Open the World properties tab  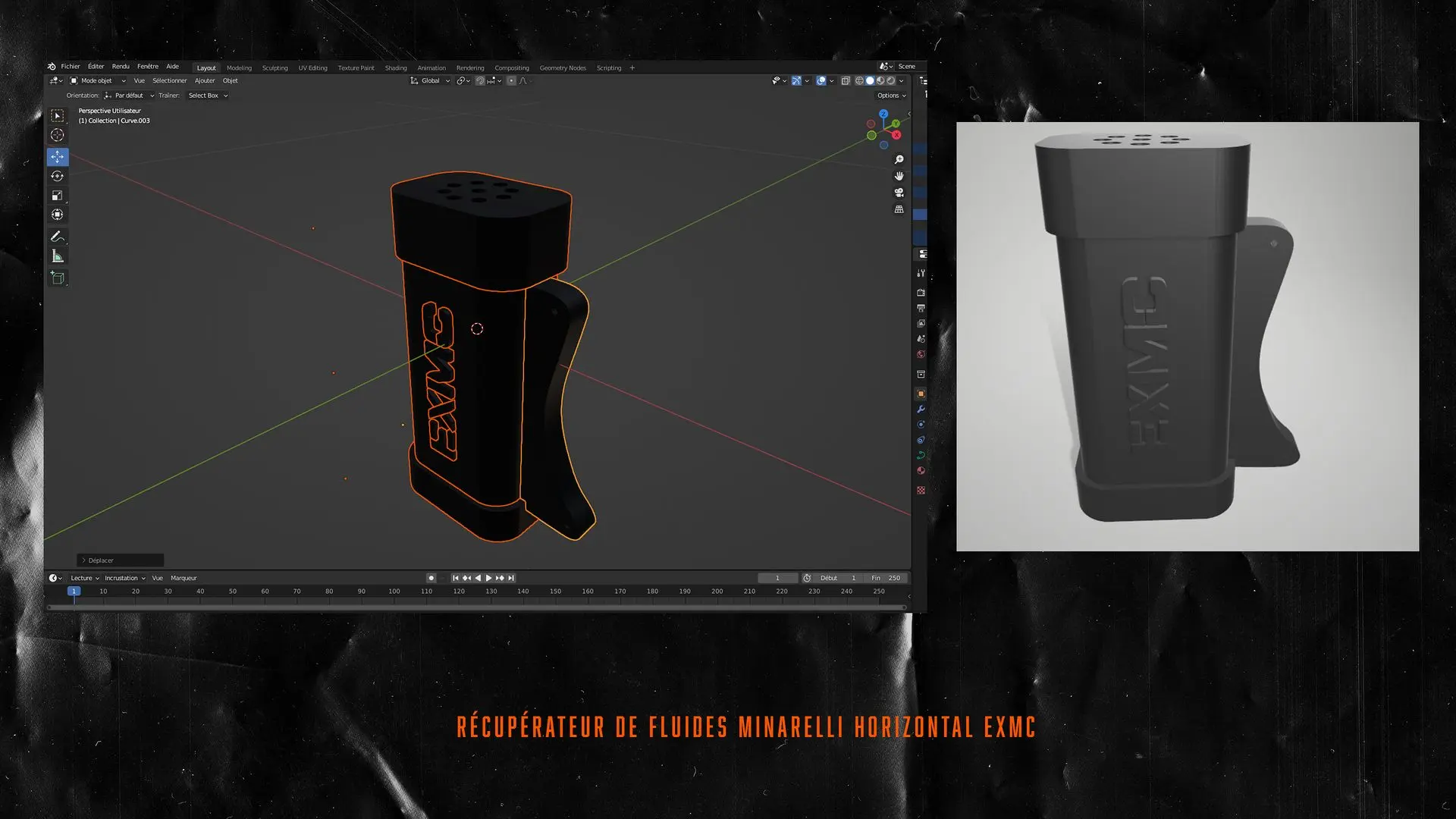point(921,354)
